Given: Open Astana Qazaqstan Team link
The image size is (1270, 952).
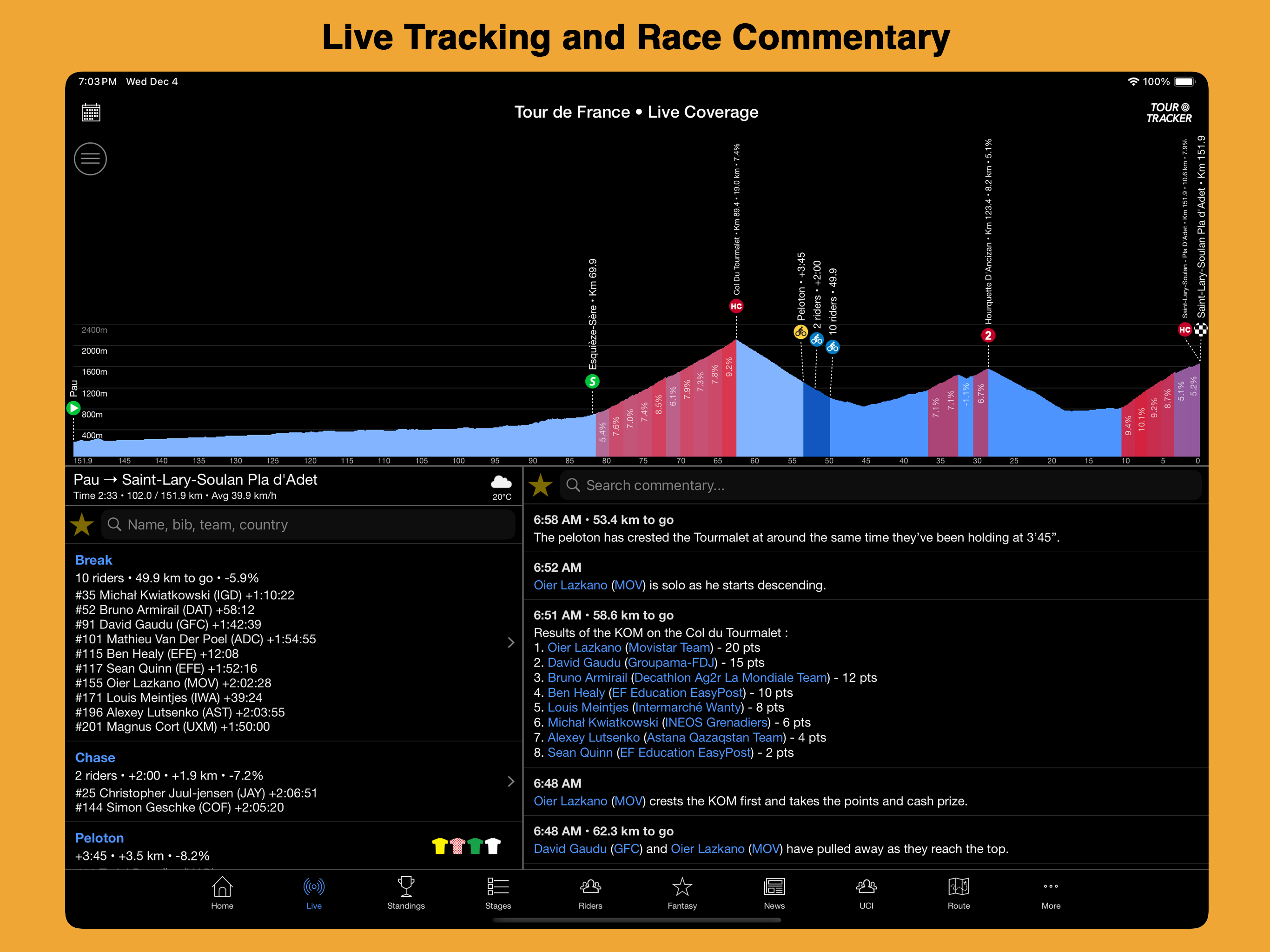Looking at the screenshot, I should coord(714,737).
